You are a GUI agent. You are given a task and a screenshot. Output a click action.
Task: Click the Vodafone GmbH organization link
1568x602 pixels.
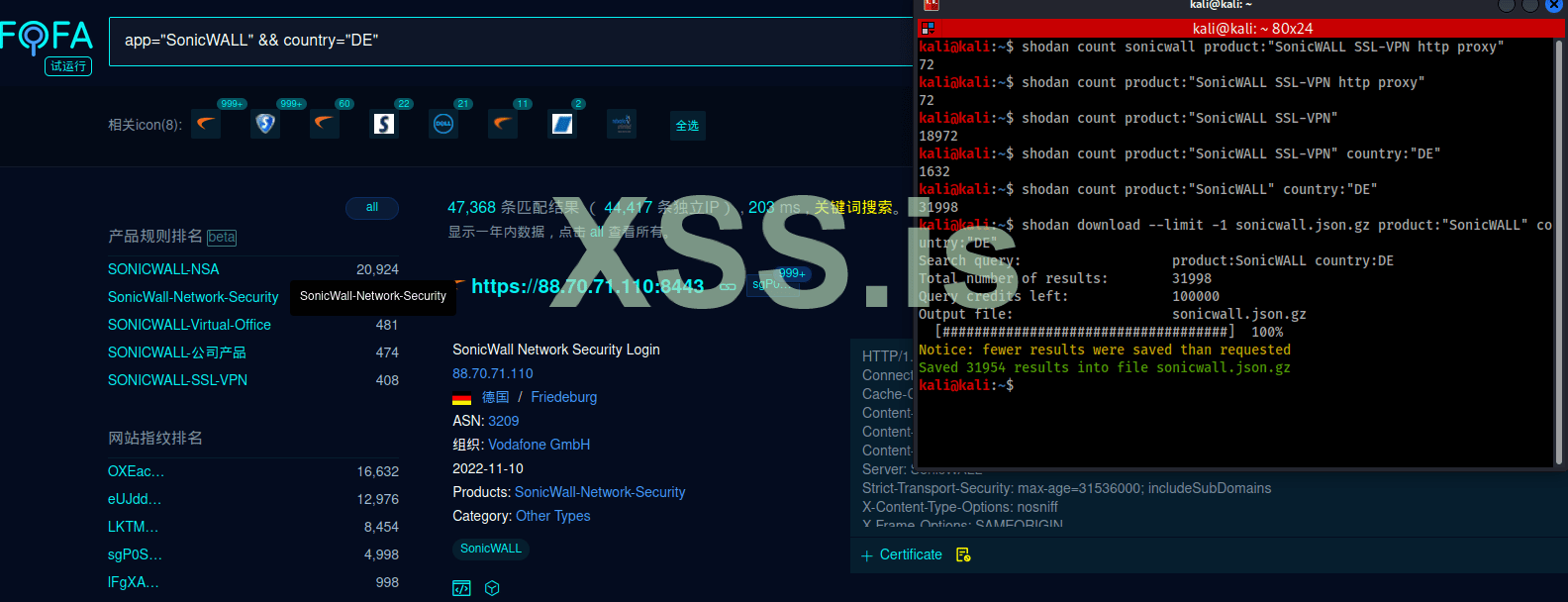tap(539, 445)
